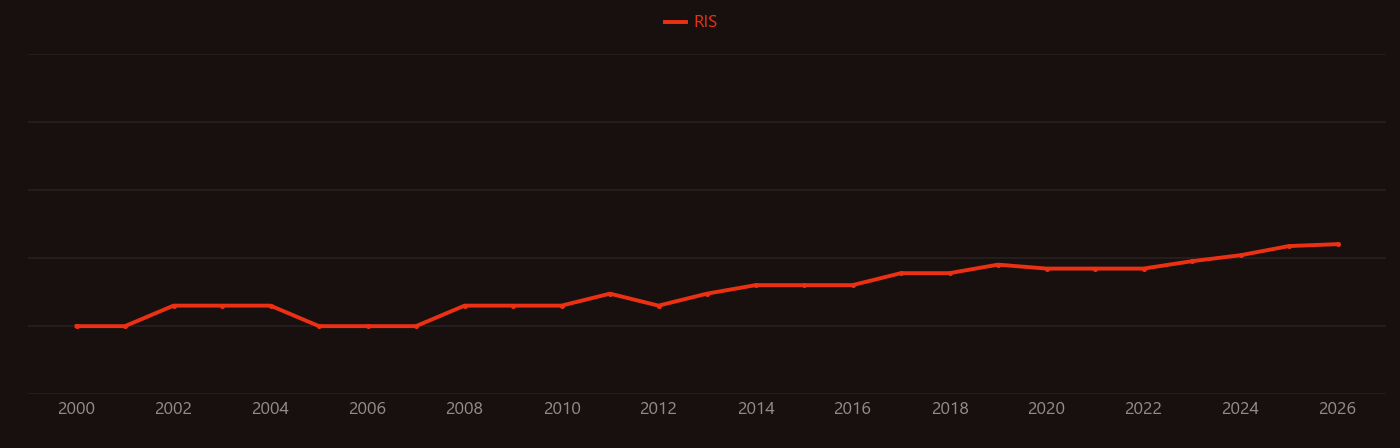
Task: Click the 2024 x-axis label
Action: pos(1240,409)
